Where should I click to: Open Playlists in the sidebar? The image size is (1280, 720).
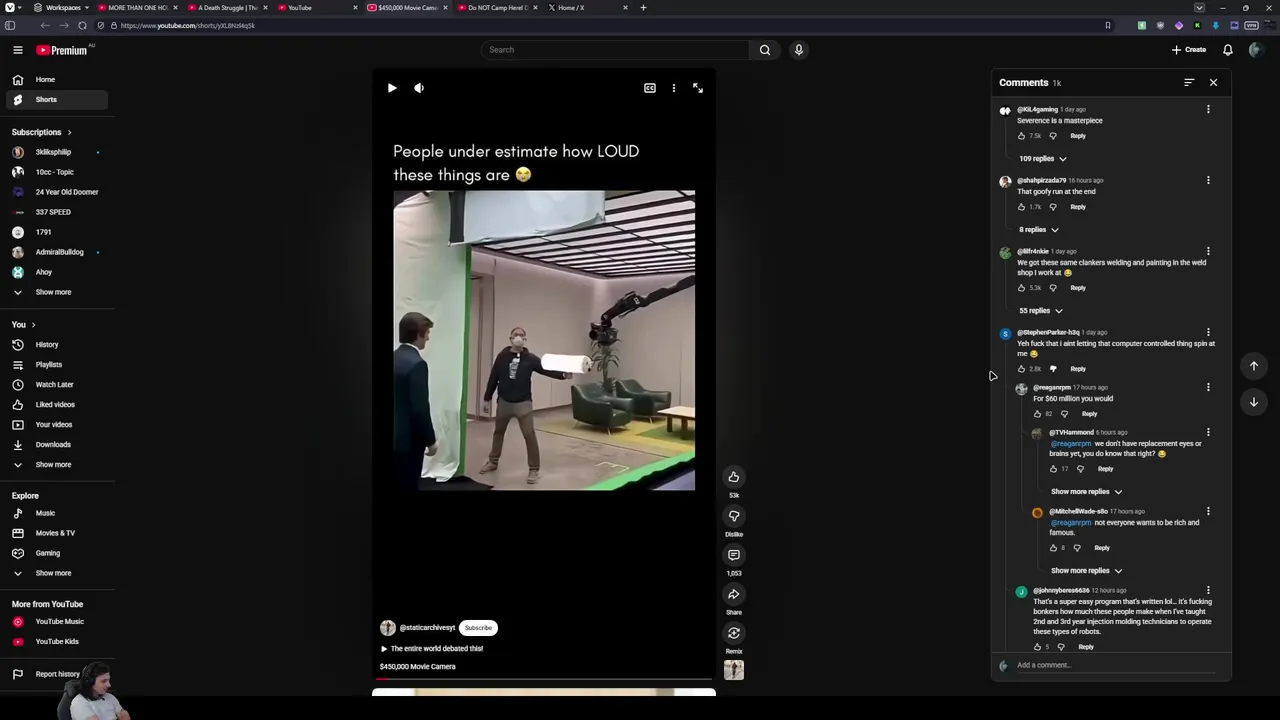click(x=56, y=365)
